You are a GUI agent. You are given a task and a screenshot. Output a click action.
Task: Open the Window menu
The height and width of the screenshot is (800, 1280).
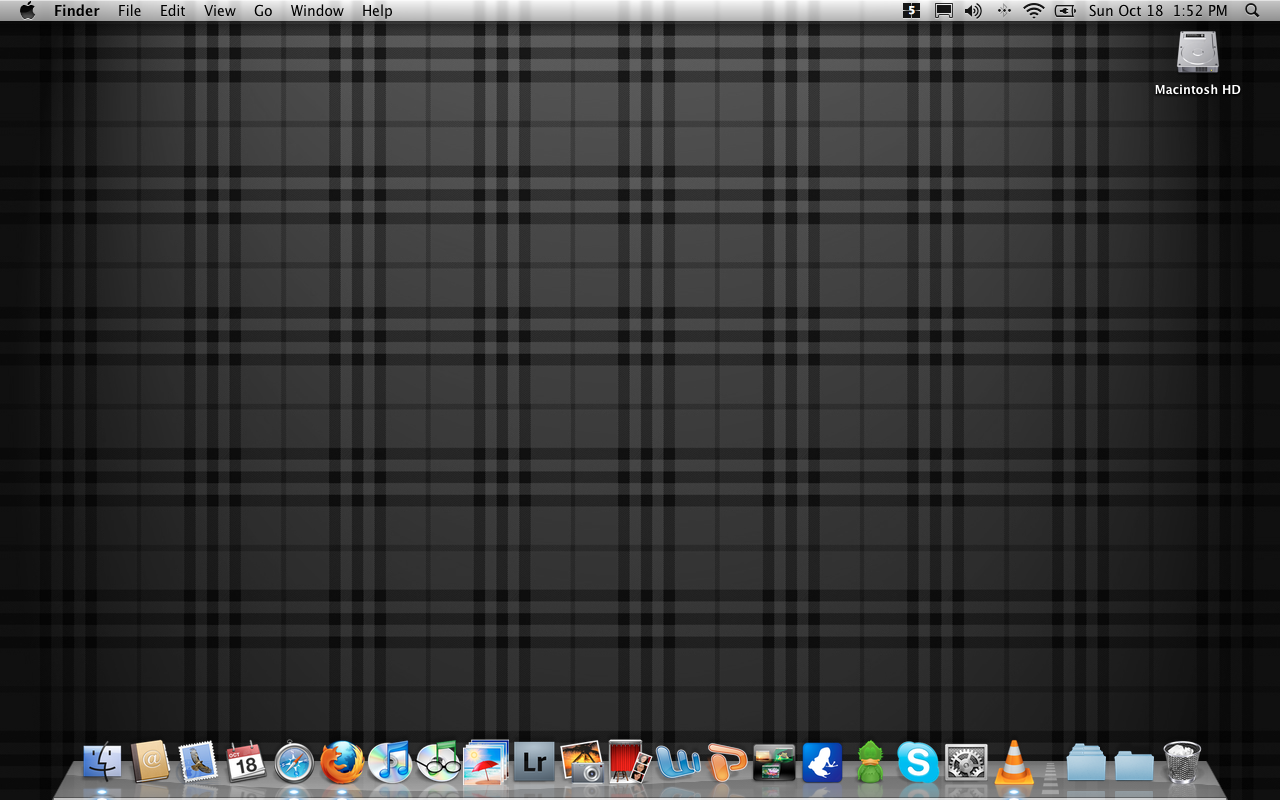317,11
